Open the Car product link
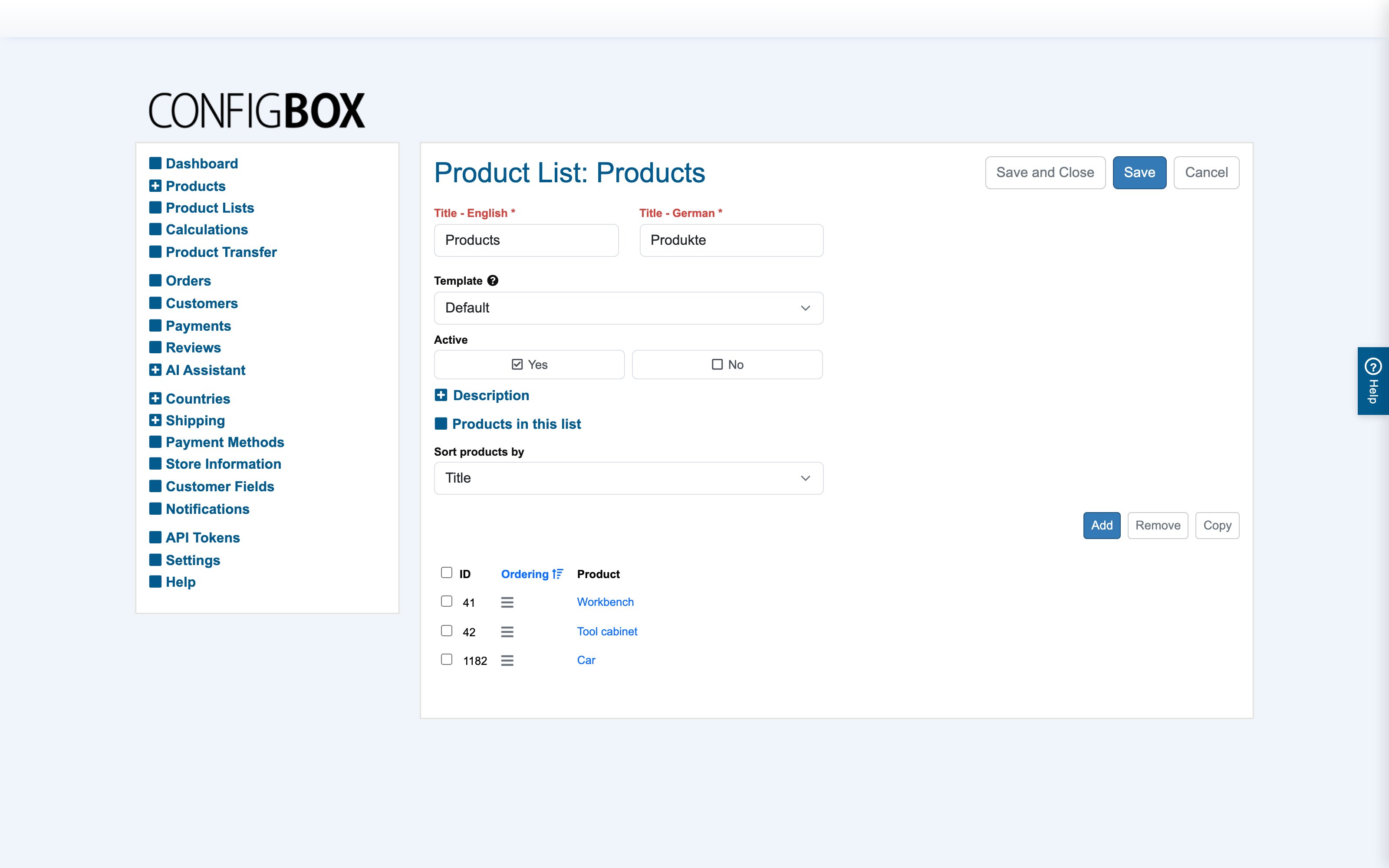 586,660
